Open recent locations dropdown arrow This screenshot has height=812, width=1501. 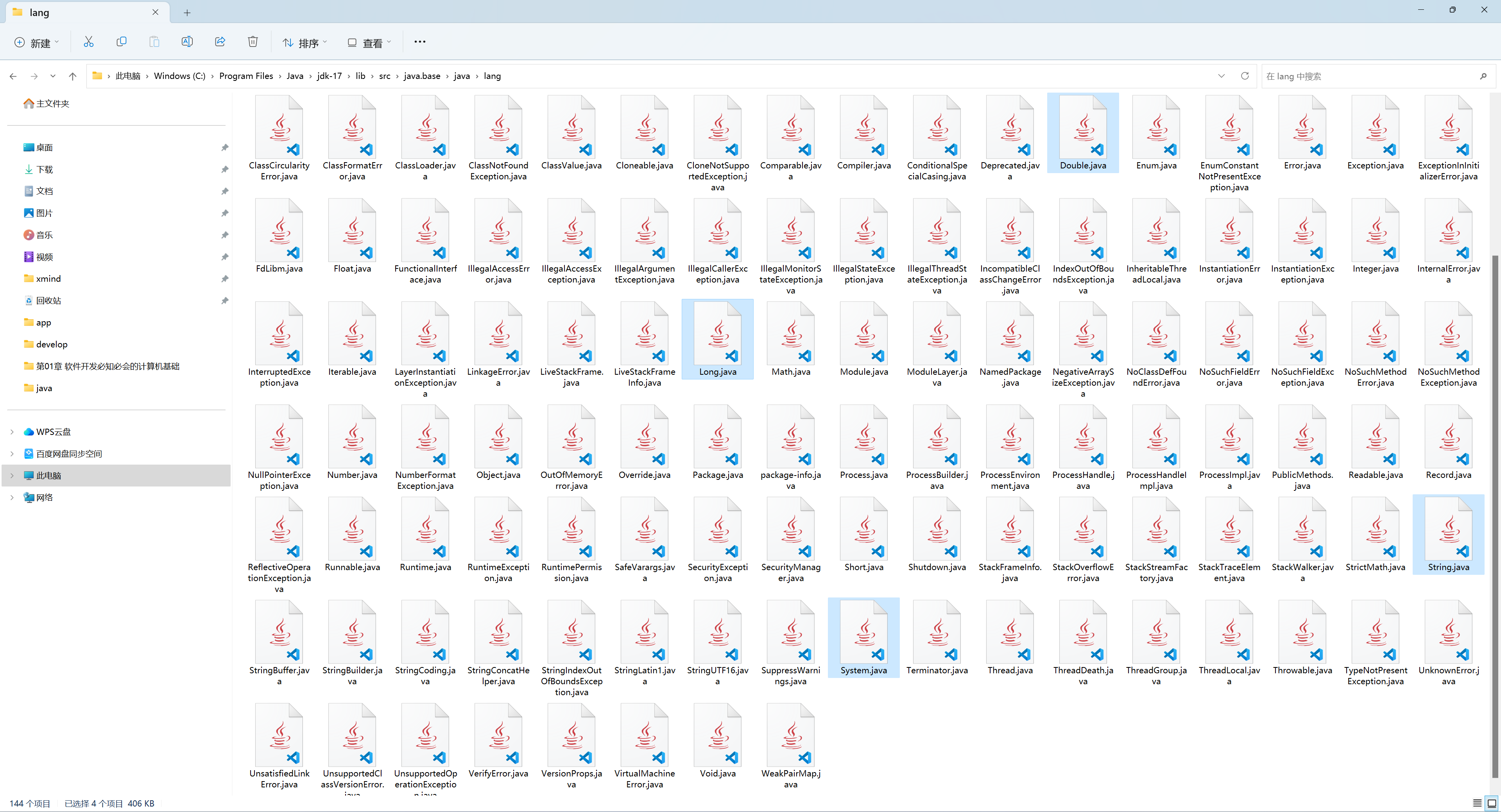point(53,76)
